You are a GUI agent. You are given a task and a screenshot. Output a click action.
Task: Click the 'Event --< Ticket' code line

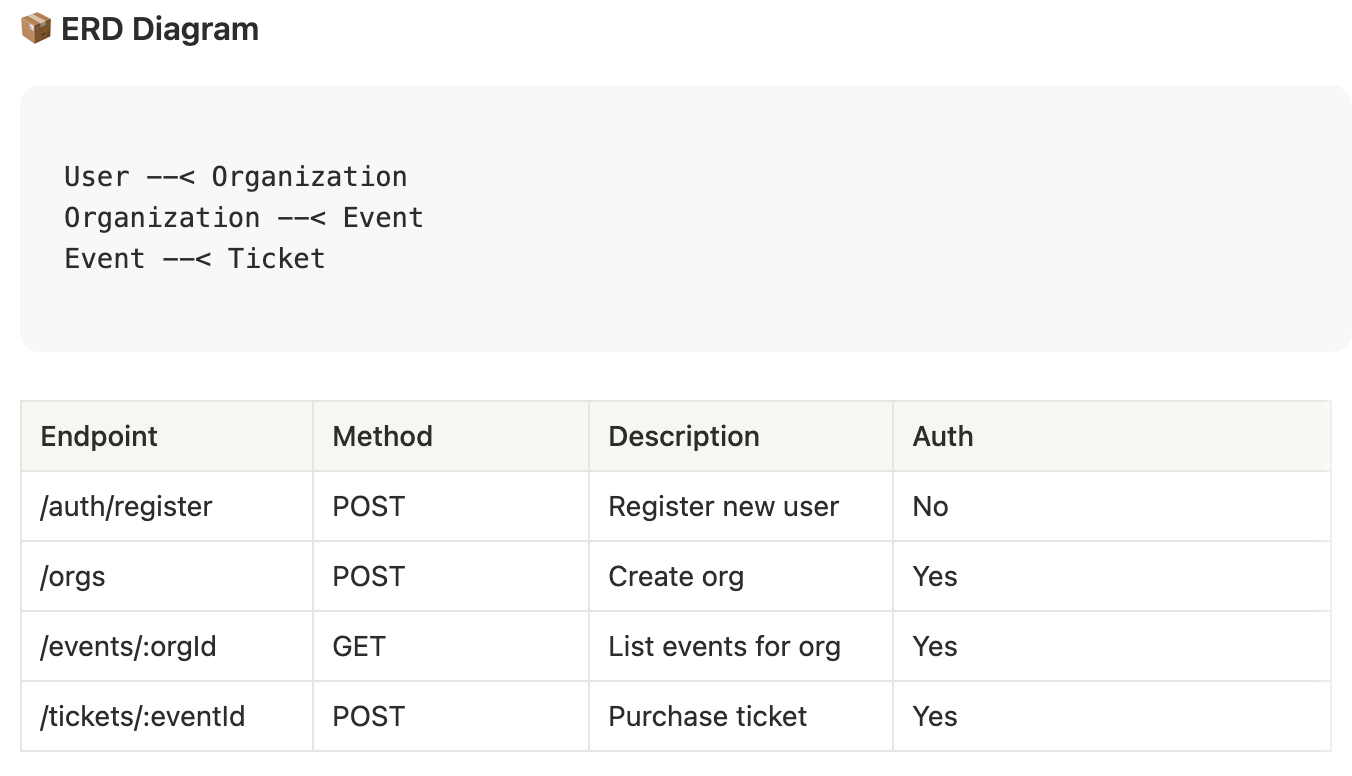(194, 259)
